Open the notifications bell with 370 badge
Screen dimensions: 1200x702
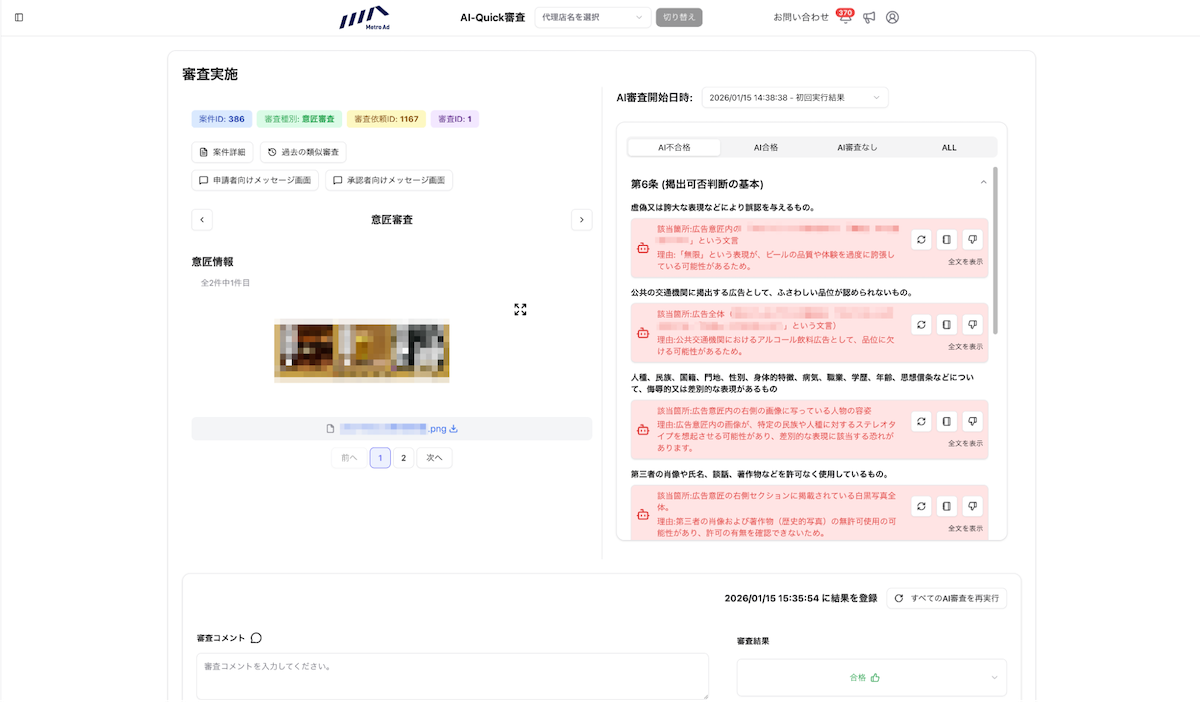[x=845, y=18]
